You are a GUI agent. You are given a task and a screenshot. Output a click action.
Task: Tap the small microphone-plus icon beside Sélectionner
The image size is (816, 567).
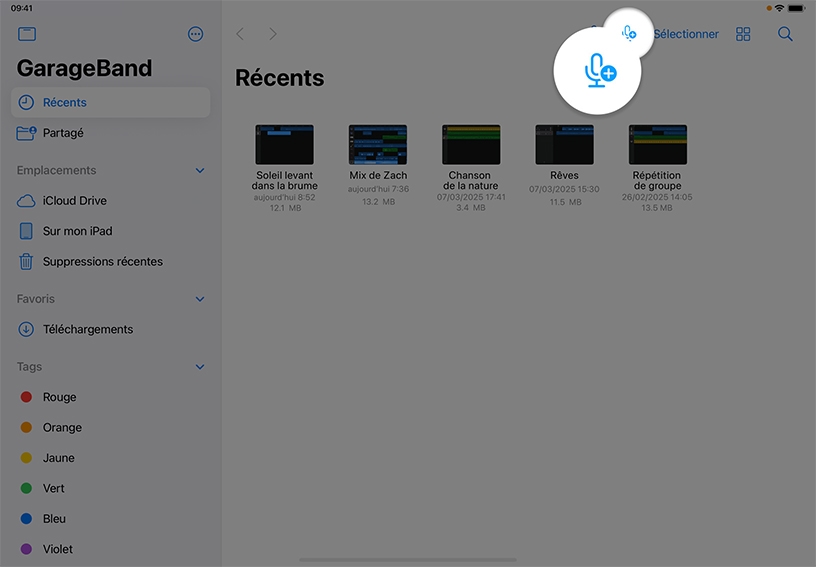click(629, 34)
